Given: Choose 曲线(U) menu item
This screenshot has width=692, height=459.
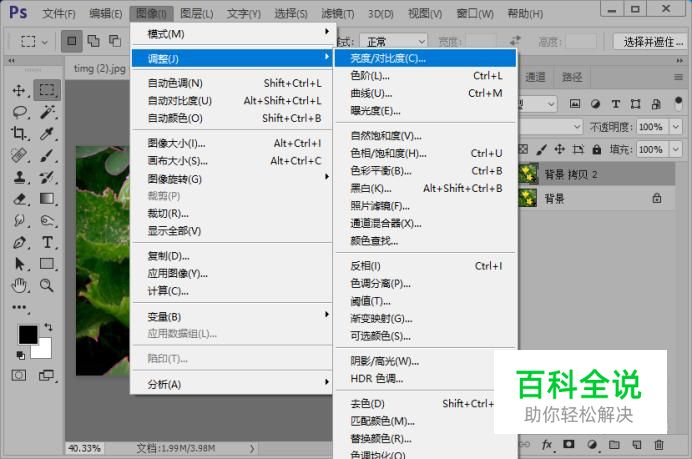Looking at the screenshot, I should point(425,93).
